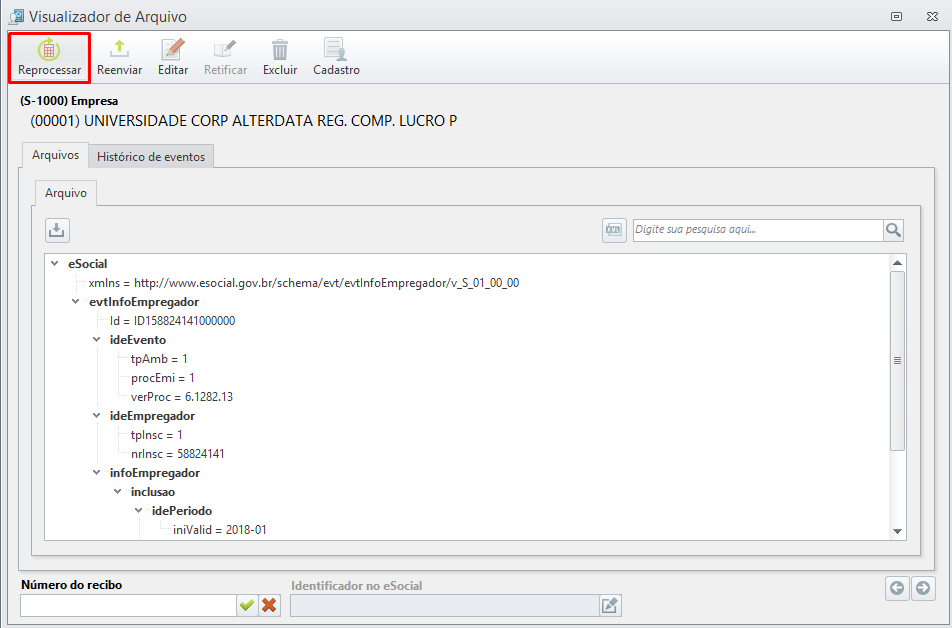Click tree scrollbar down arrow

coord(897,531)
